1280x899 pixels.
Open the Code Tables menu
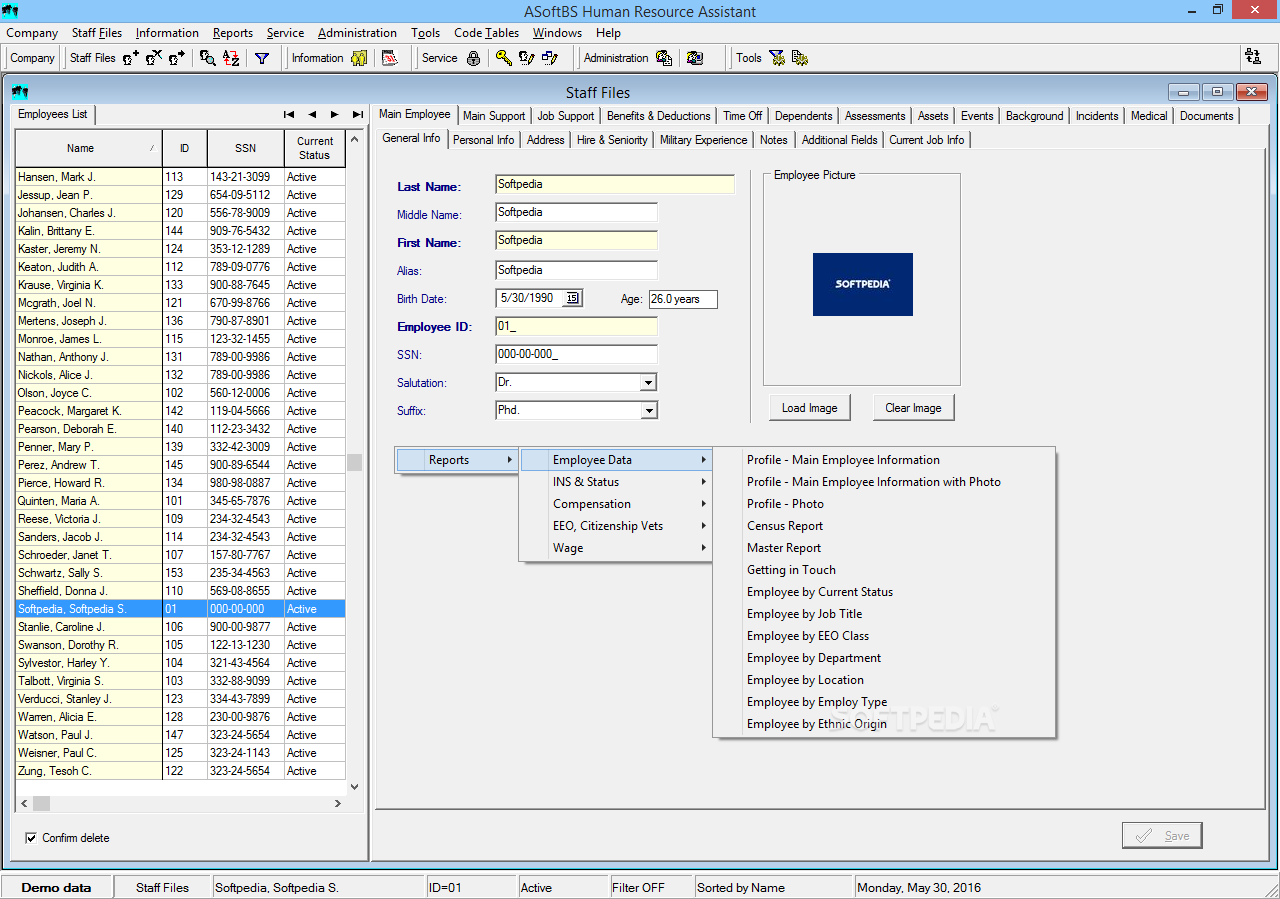point(486,33)
